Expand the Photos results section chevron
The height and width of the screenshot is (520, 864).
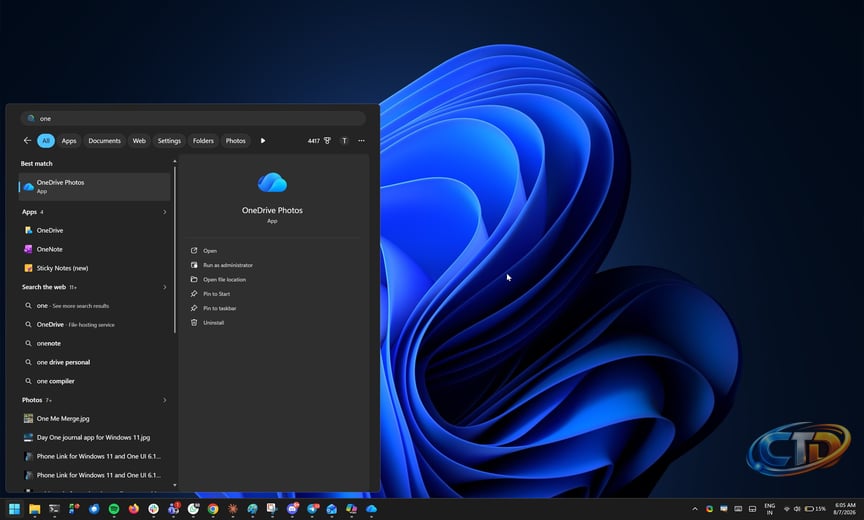[164, 400]
